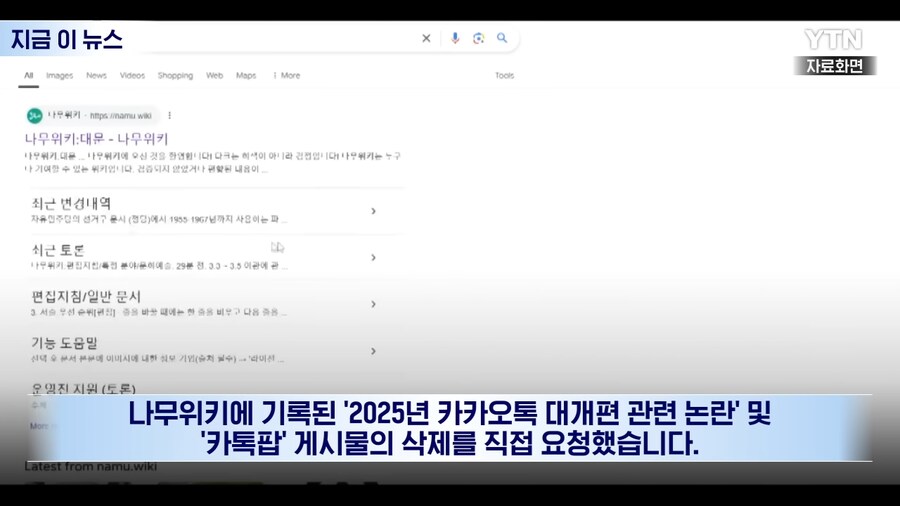Viewport: 900px width, 506px height.
Task: Open three-dot menu beside namu.wiki URL
Action: click(170, 115)
